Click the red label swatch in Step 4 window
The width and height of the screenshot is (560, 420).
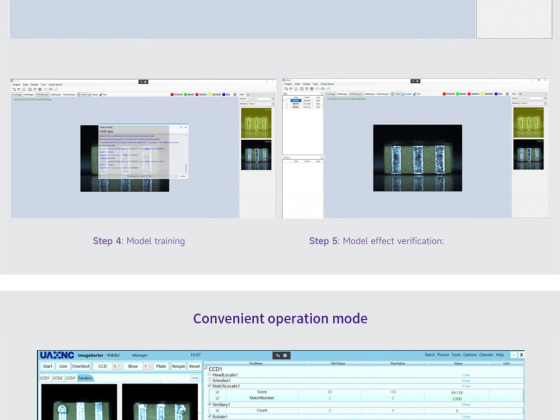[x=172, y=95]
